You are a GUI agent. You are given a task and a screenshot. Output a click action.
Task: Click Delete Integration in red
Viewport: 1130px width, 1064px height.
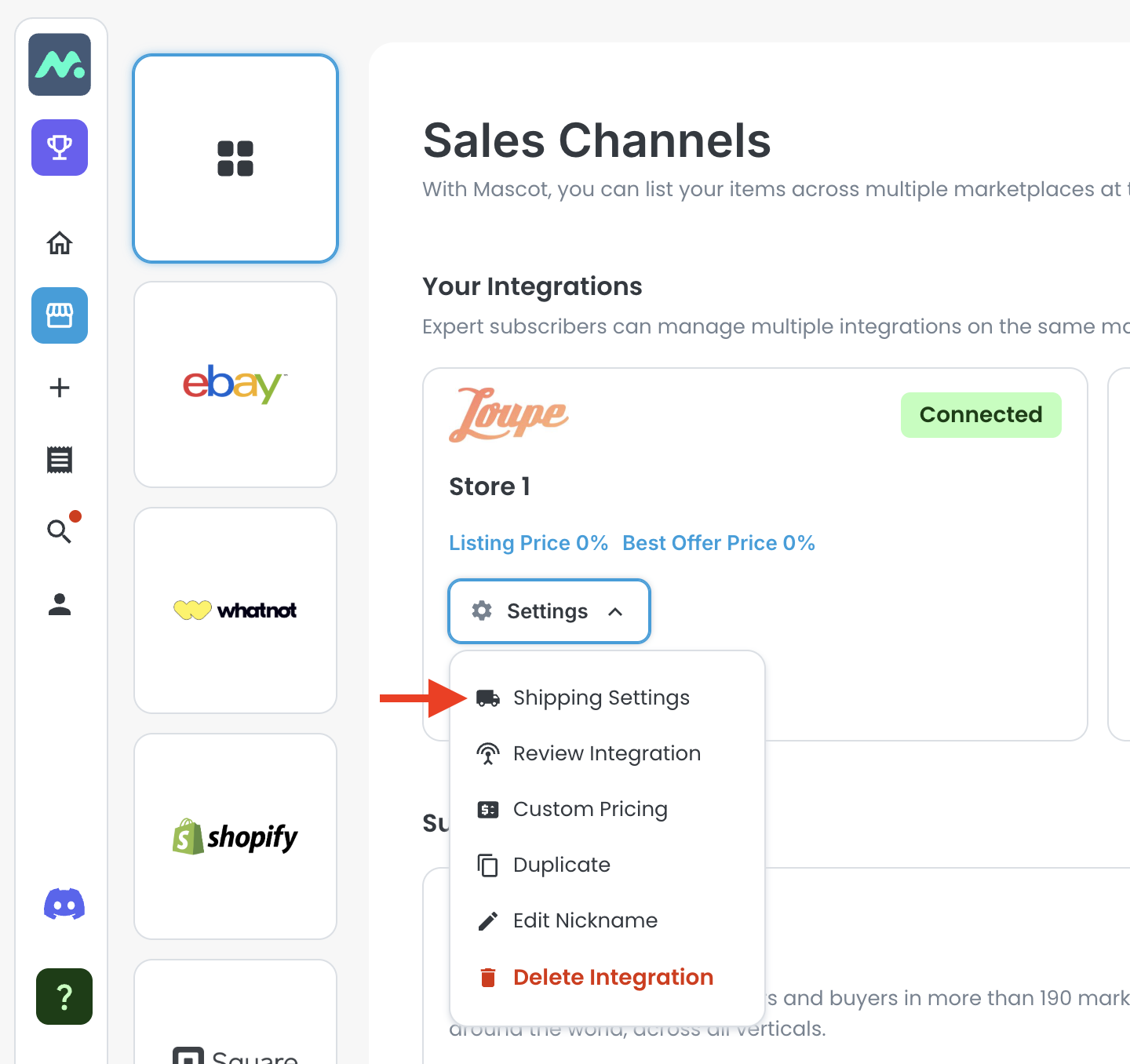613,977
